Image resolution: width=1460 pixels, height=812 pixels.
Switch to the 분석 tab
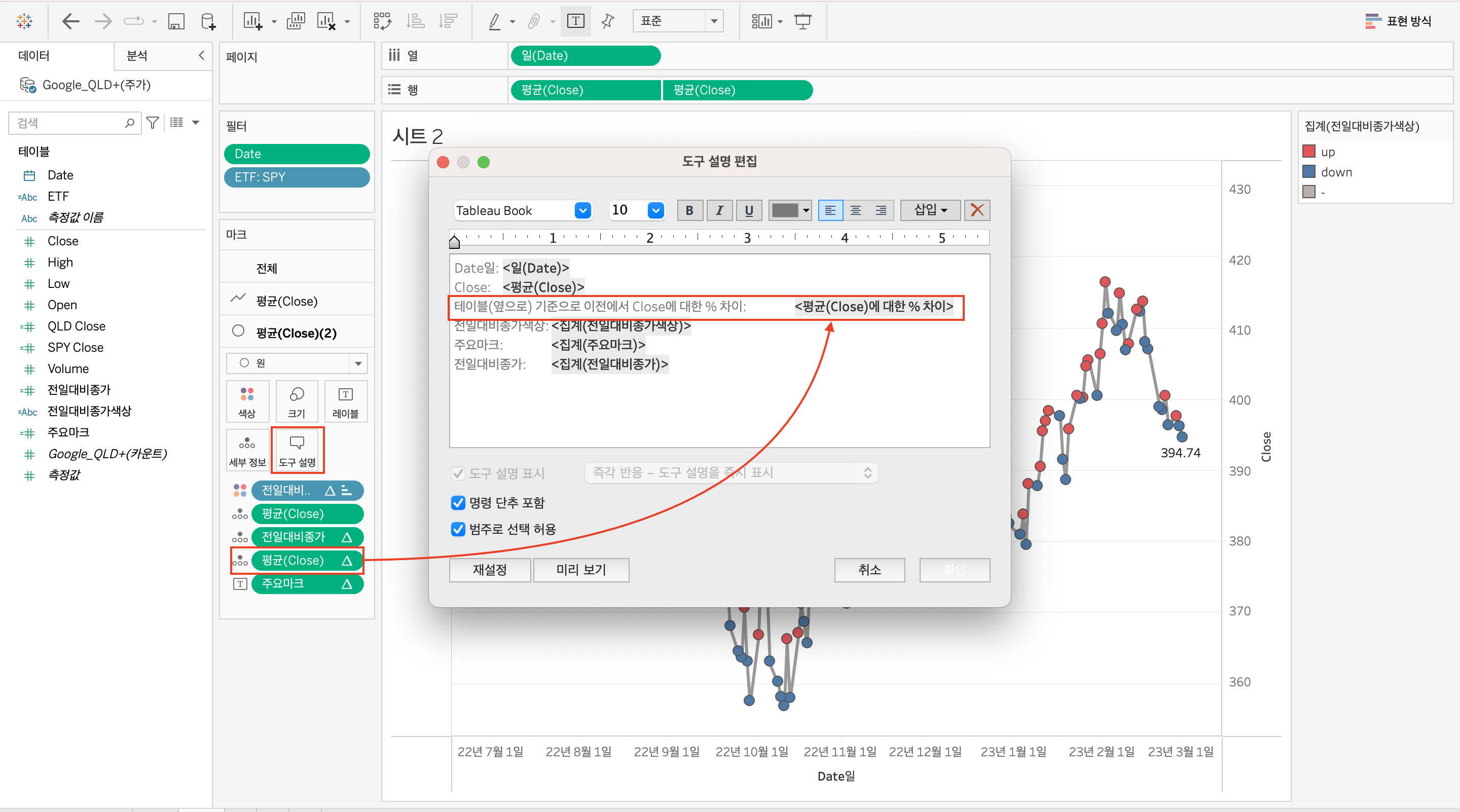tap(137, 56)
